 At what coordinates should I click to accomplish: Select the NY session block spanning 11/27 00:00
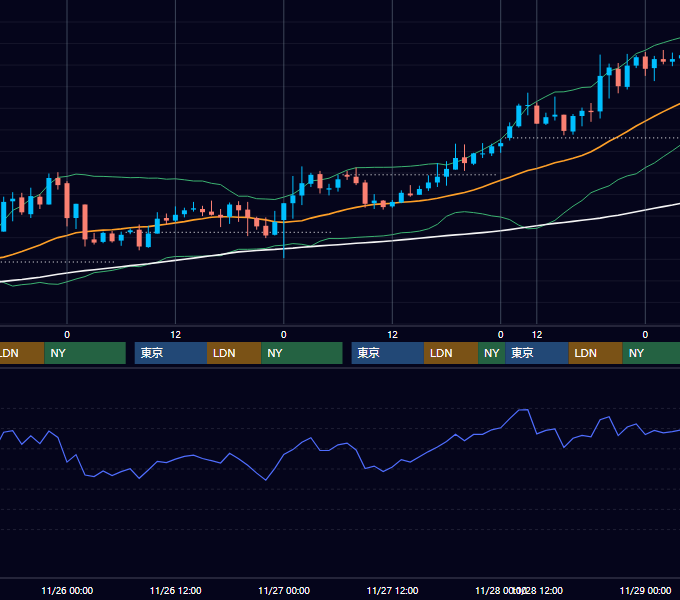302,353
